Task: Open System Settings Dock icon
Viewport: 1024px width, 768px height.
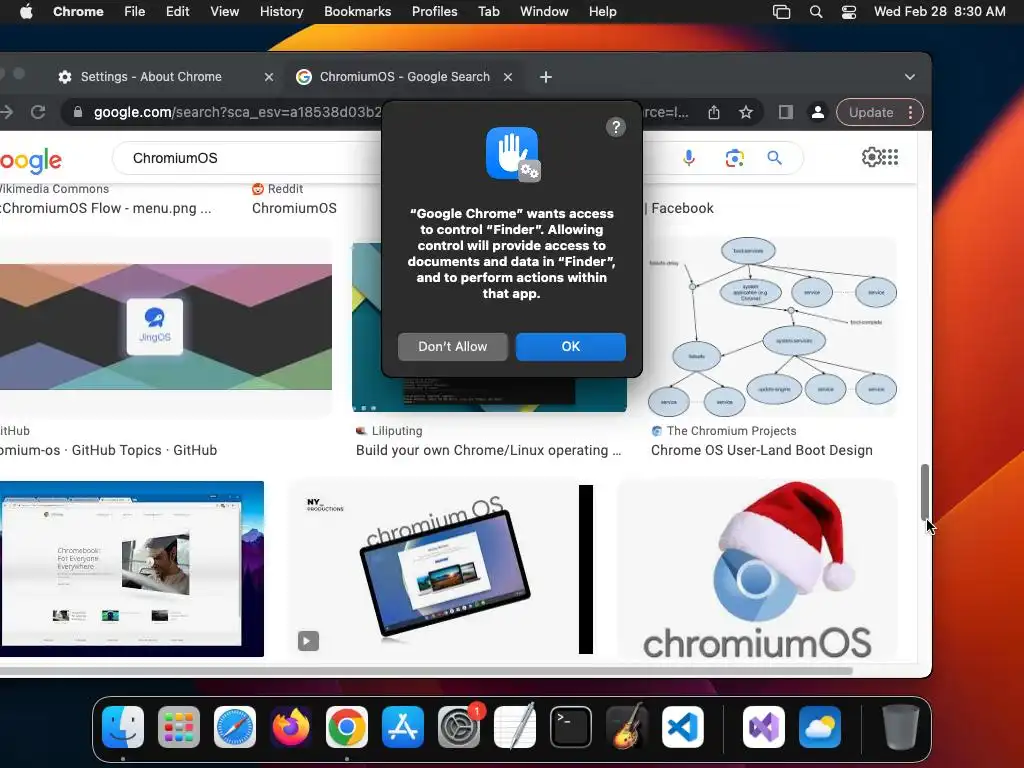Action: pos(459,727)
